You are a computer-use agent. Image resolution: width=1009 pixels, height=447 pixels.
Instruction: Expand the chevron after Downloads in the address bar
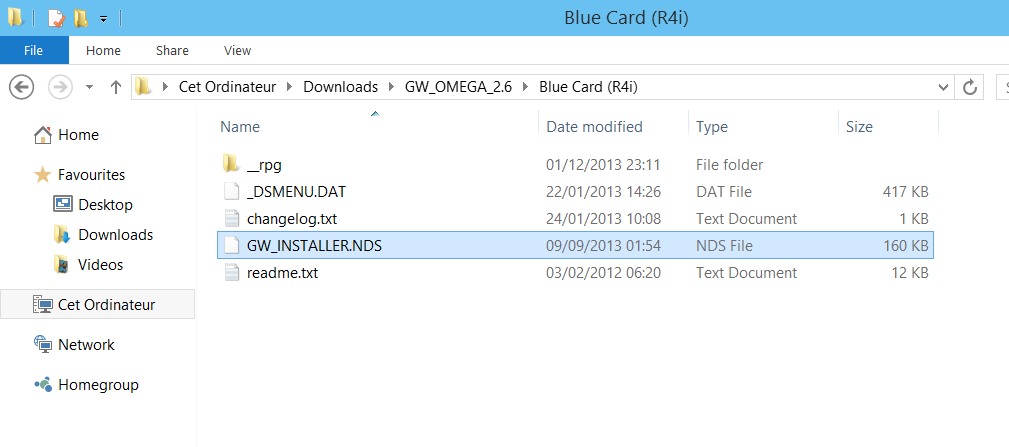(391, 87)
